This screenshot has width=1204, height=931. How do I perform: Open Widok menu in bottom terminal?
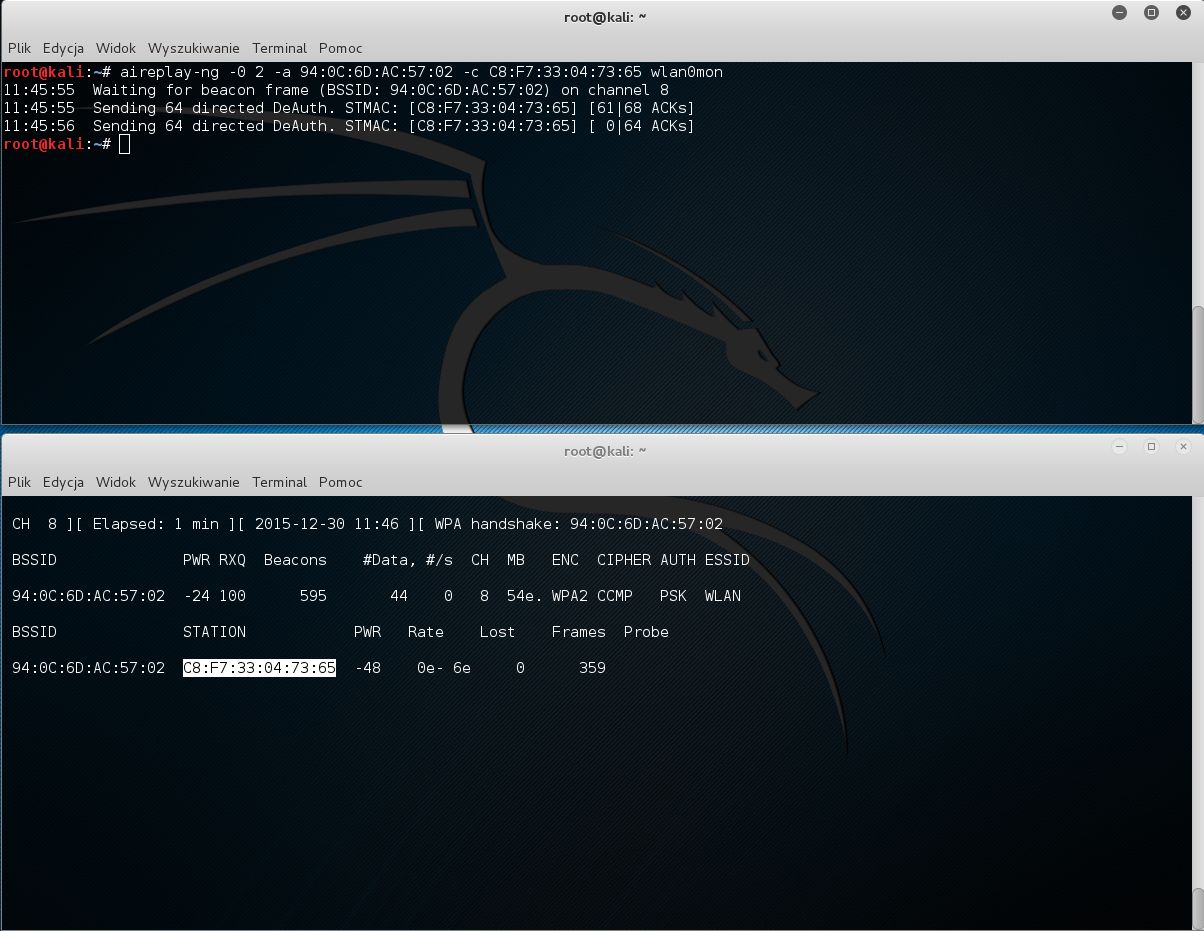click(116, 482)
